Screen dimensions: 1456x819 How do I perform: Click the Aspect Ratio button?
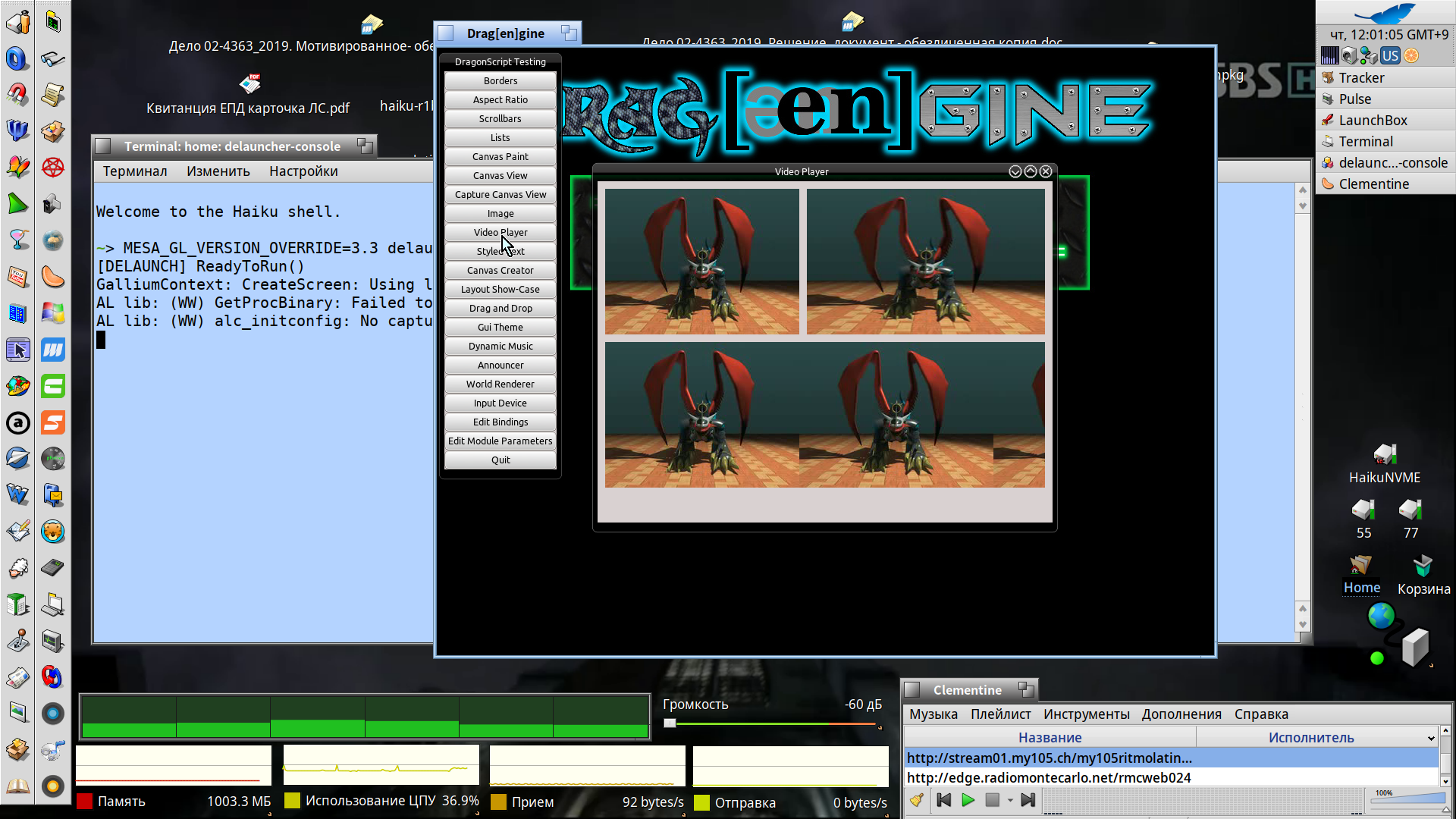point(500,100)
